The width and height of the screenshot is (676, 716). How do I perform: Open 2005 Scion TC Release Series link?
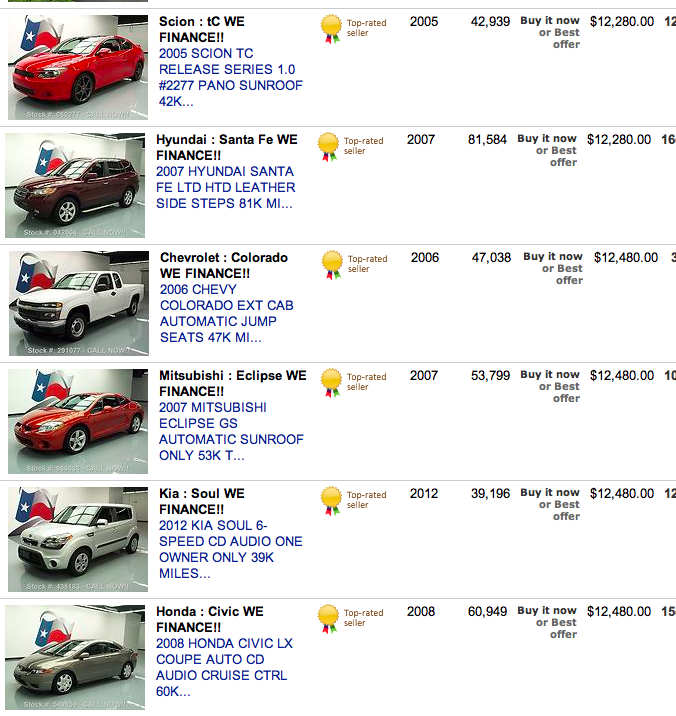point(231,77)
